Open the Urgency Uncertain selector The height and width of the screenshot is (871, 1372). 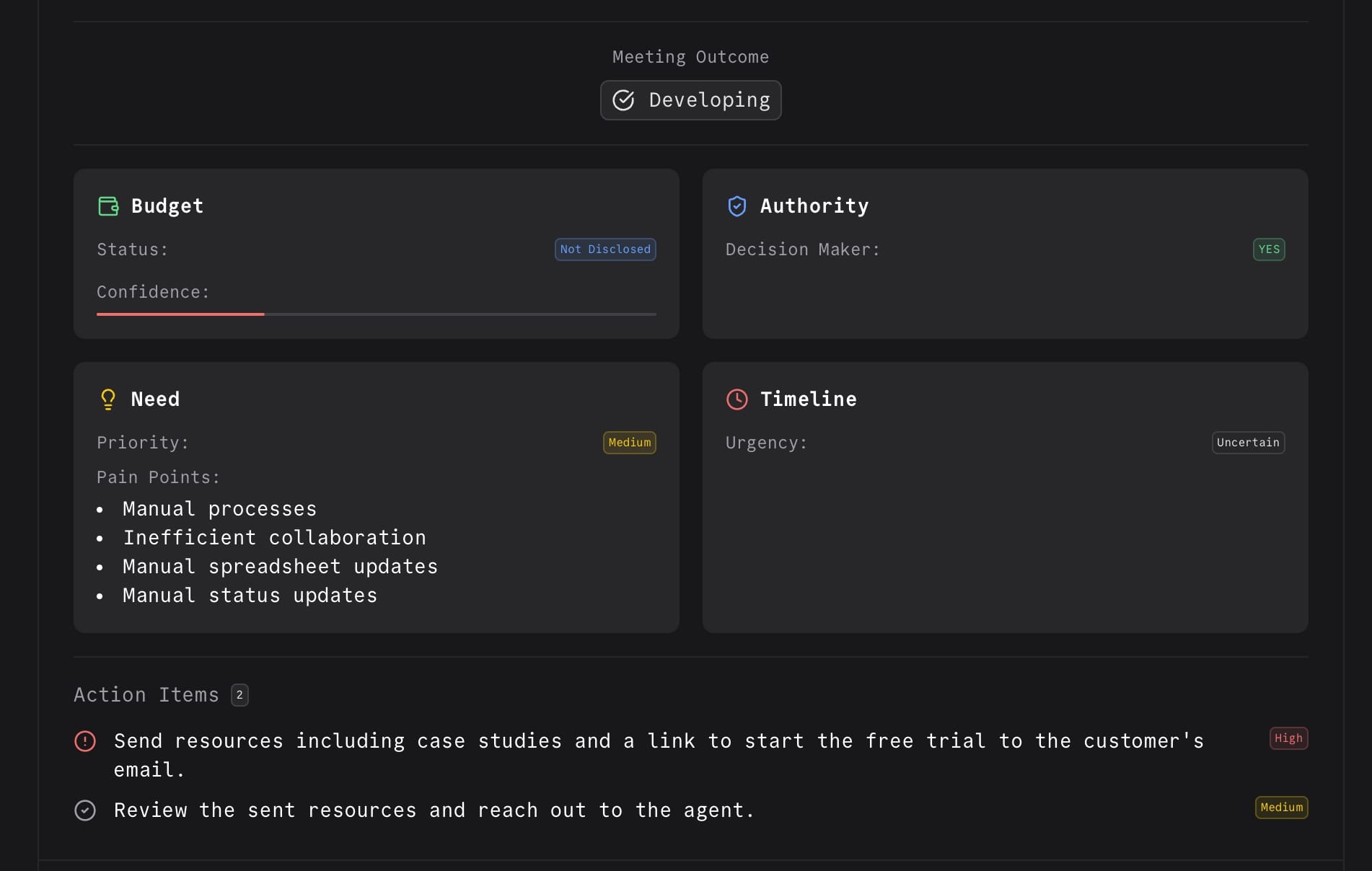[1248, 443]
